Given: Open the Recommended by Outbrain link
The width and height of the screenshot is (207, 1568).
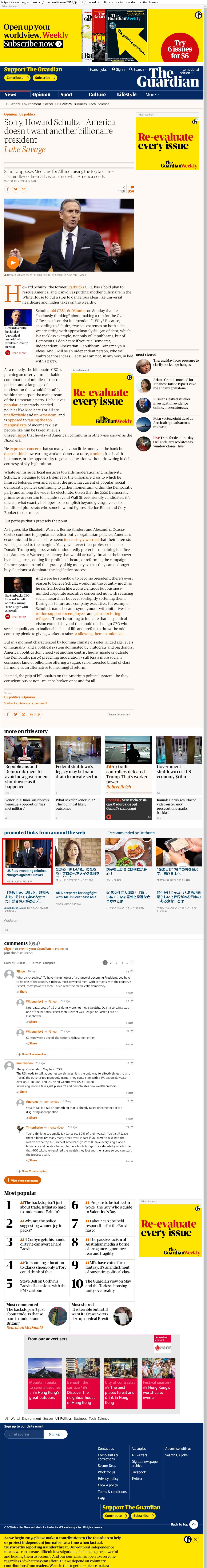Looking at the screenshot, I should [x=131, y=833].
